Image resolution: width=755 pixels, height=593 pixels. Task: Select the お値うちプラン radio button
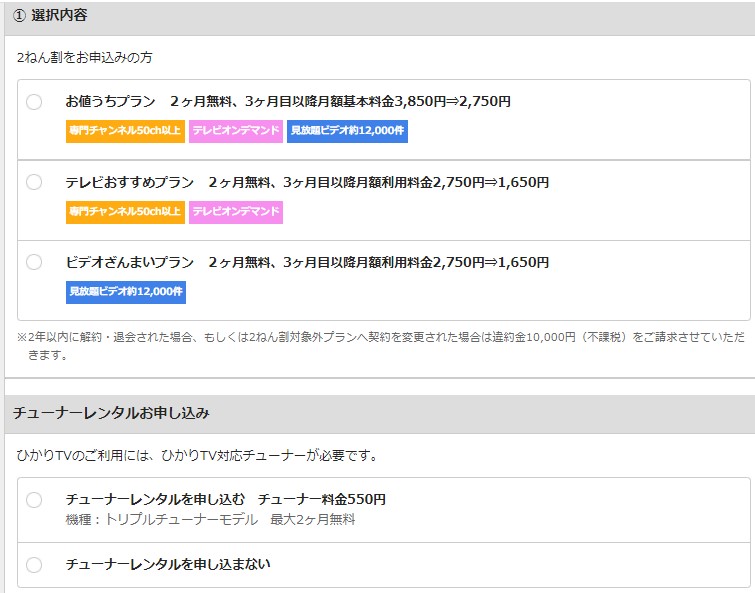(34, 102)
